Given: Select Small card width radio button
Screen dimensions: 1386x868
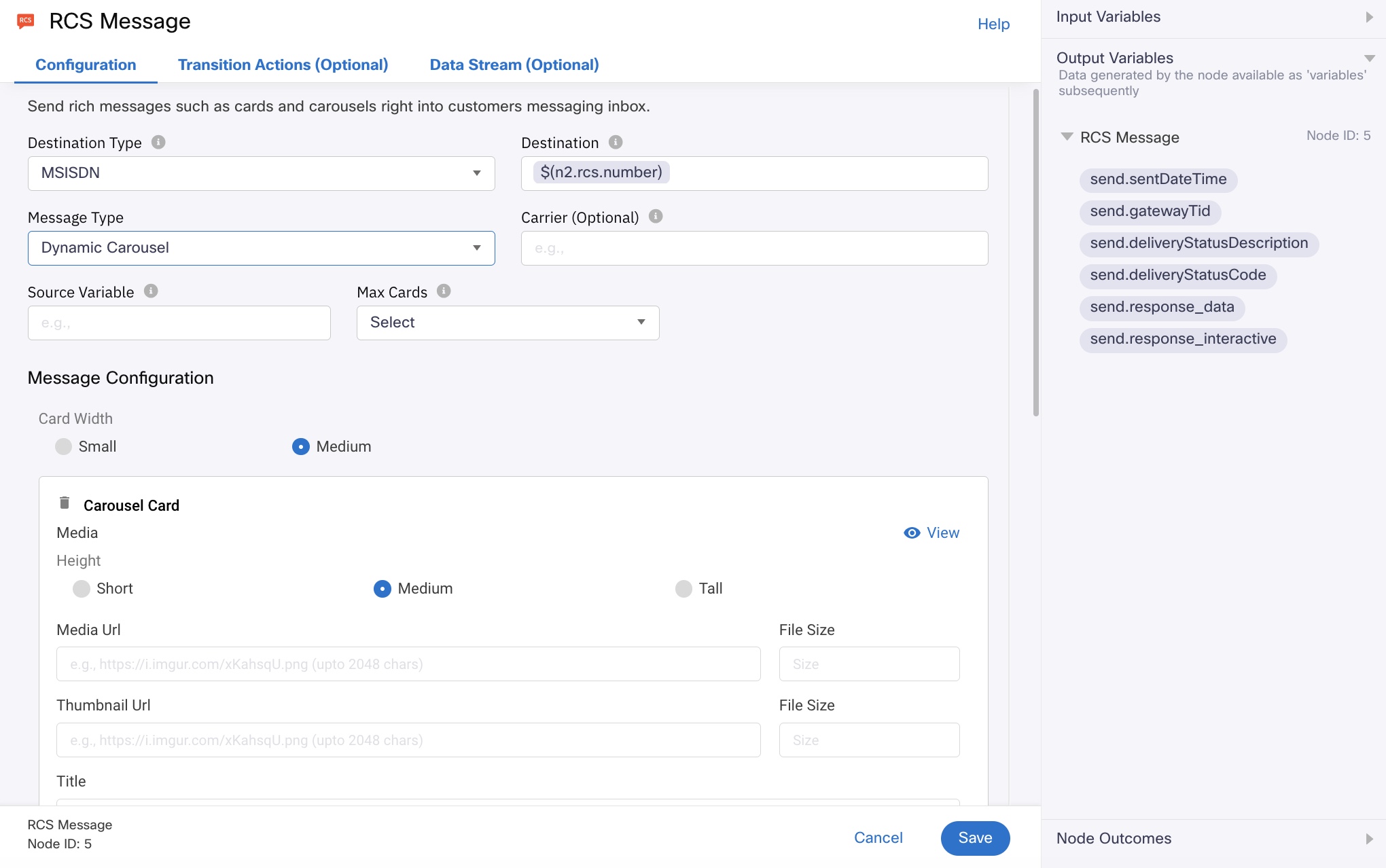Looking at the screenshot, I should 63,446.
